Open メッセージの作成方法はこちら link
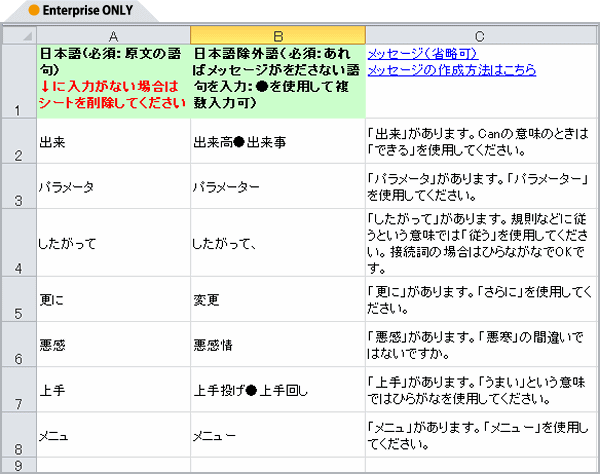The image size is (600, 474). 452,70
